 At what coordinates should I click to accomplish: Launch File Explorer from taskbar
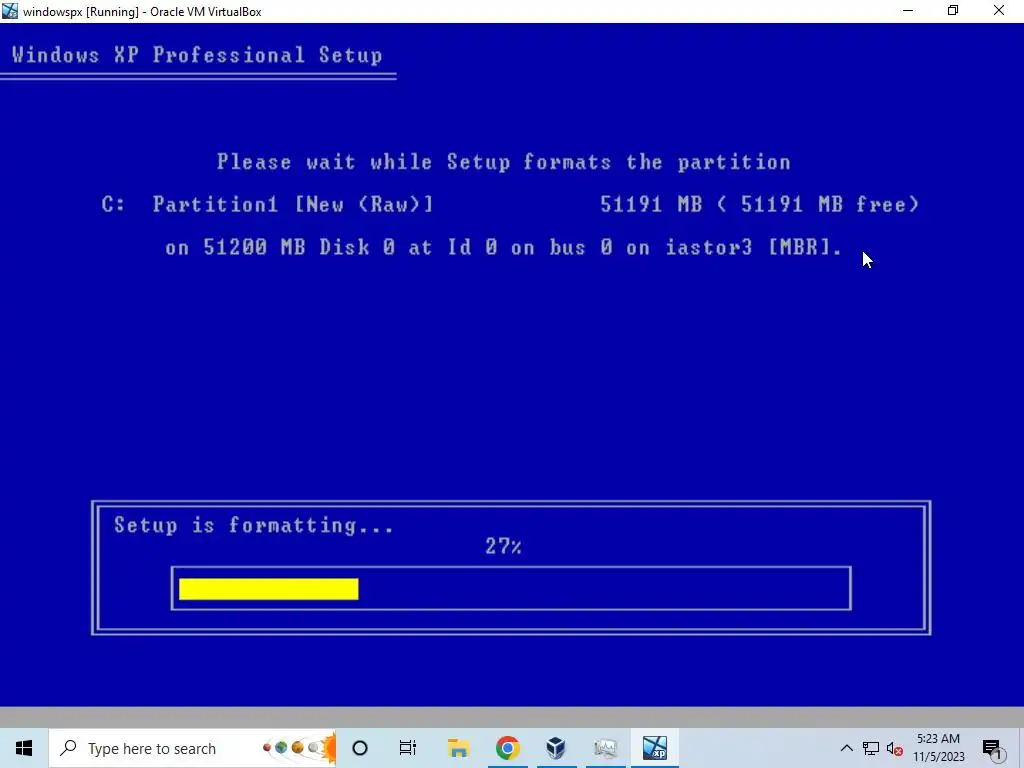[458, 748]
